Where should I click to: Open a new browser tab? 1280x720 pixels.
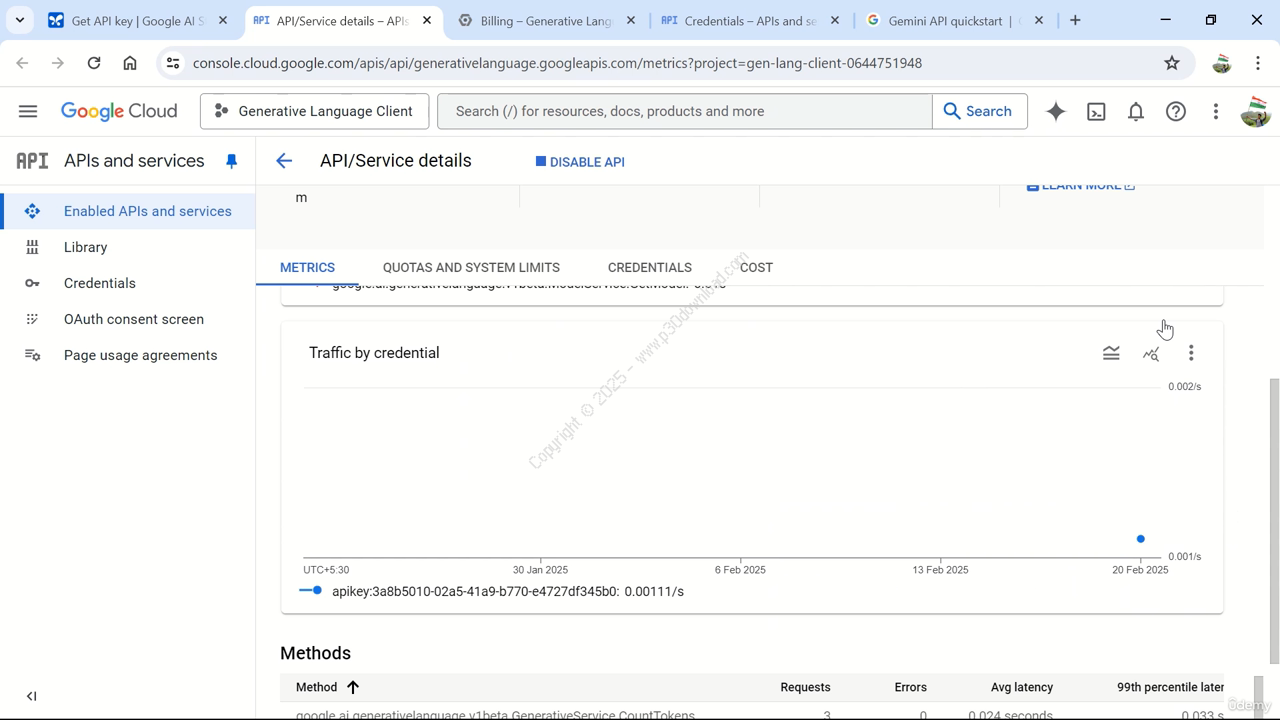click(1075, 20)
